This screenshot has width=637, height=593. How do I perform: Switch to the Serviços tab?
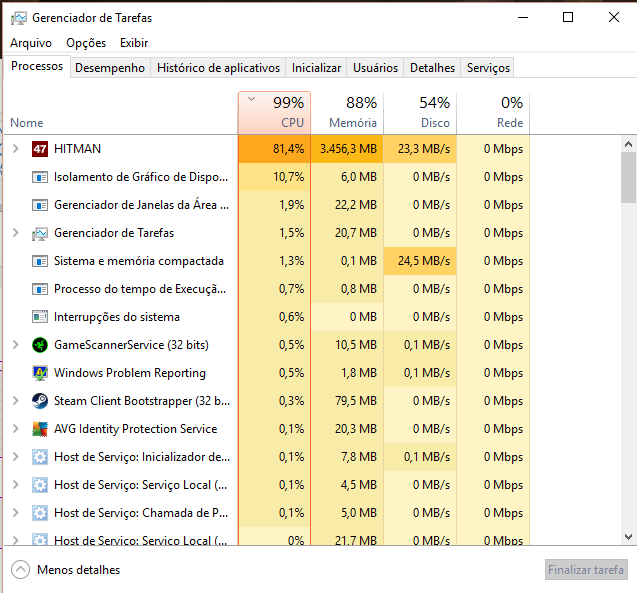pyautogui.click(x=488, y=68)
